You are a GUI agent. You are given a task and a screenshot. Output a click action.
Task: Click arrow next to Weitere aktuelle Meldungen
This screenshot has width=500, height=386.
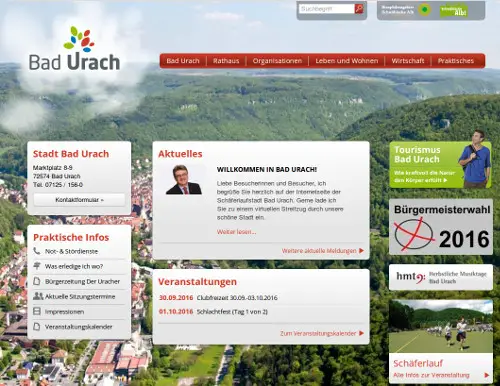tap(361, 251)
